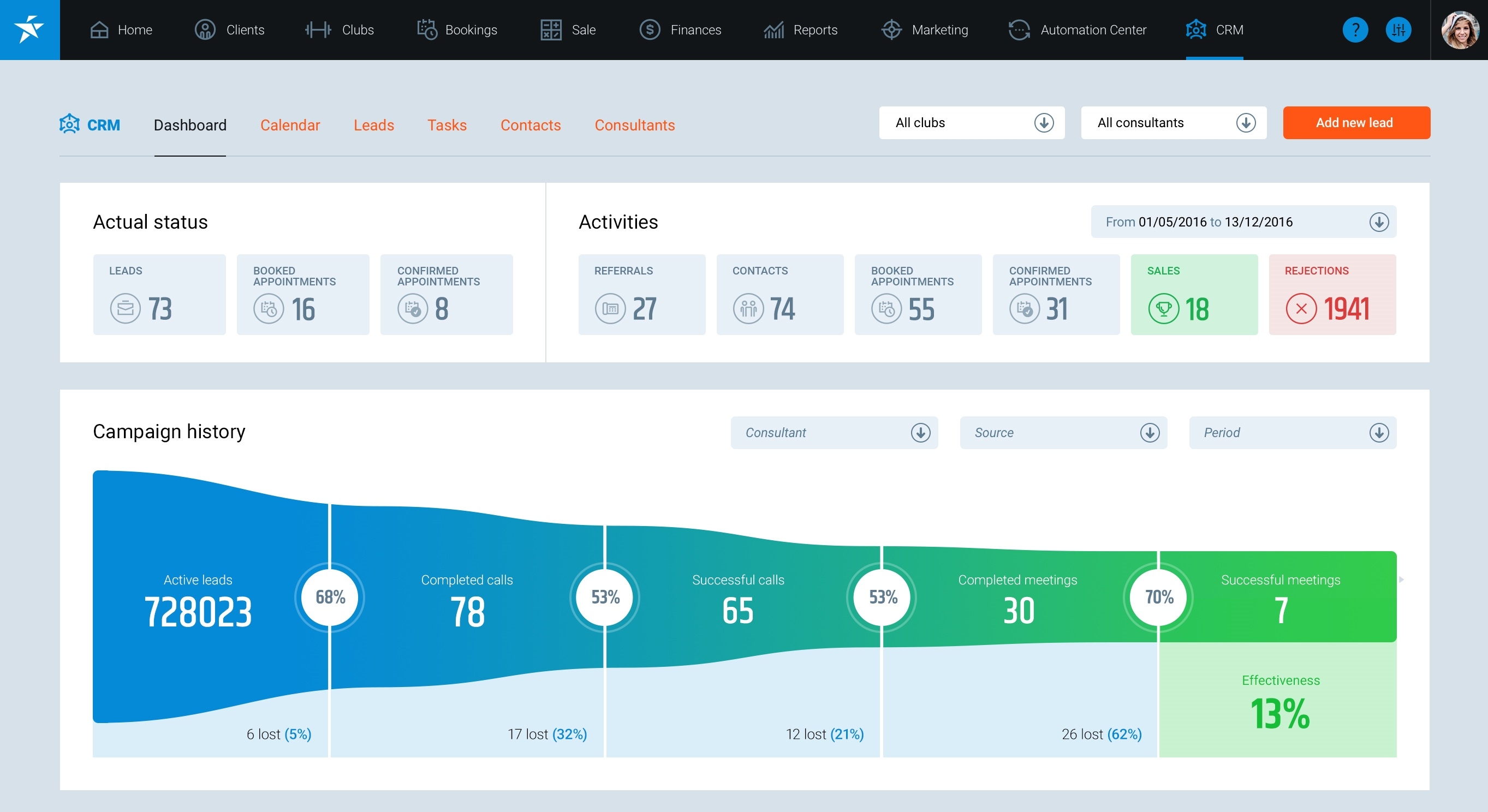Viewport: 1488px width, 812px height.
Task: Click the star logo icon
Action: (x=29, y=29)
